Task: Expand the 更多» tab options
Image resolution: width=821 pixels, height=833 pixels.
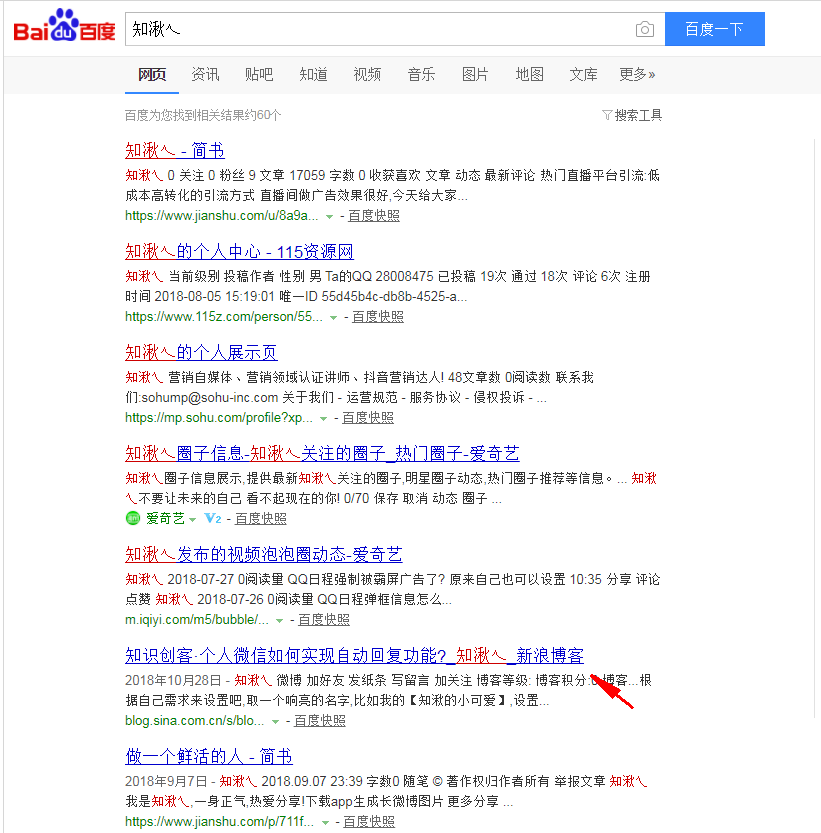Action: point(637,74)
